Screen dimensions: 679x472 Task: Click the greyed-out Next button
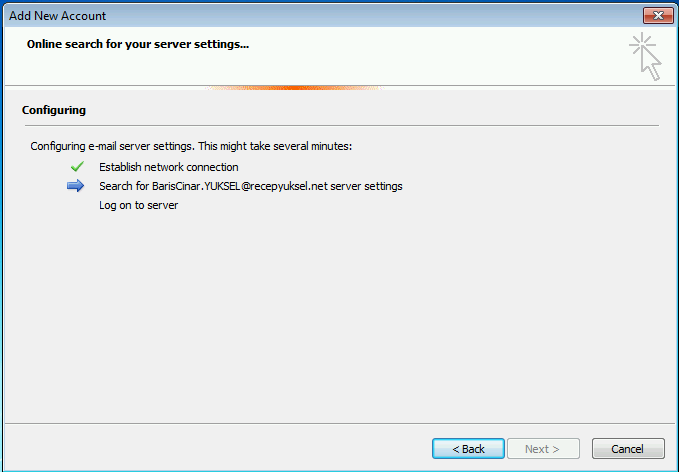pyautogui.click(x=543, y=449)
